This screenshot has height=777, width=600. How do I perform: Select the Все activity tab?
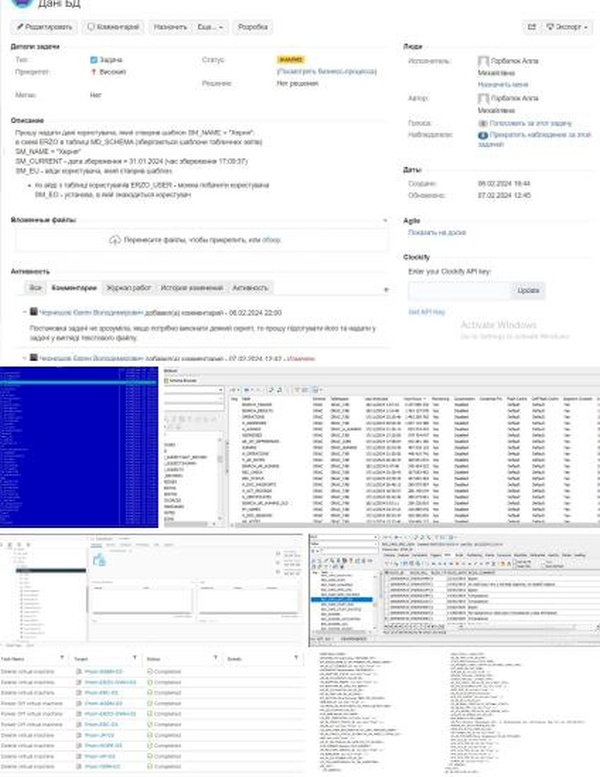[35, 287]
